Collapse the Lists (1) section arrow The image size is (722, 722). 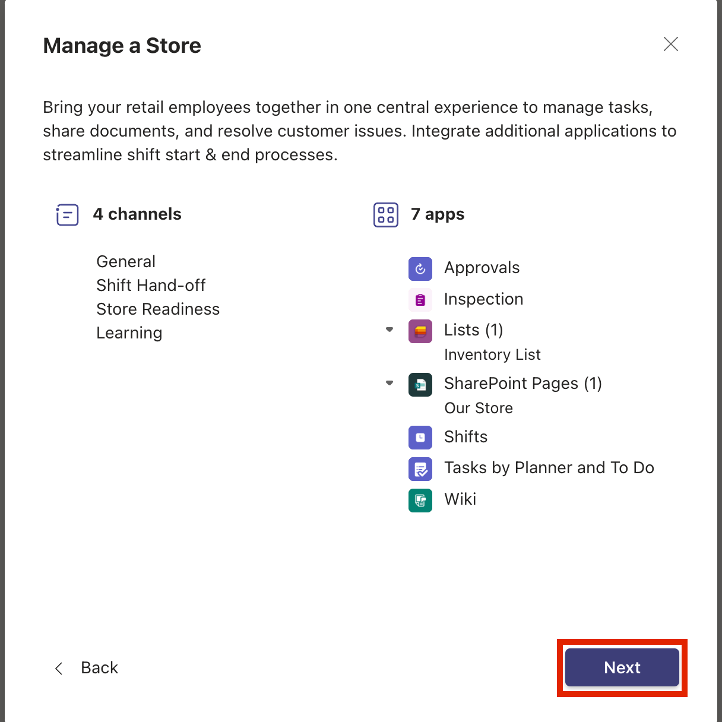coord(389,329)
